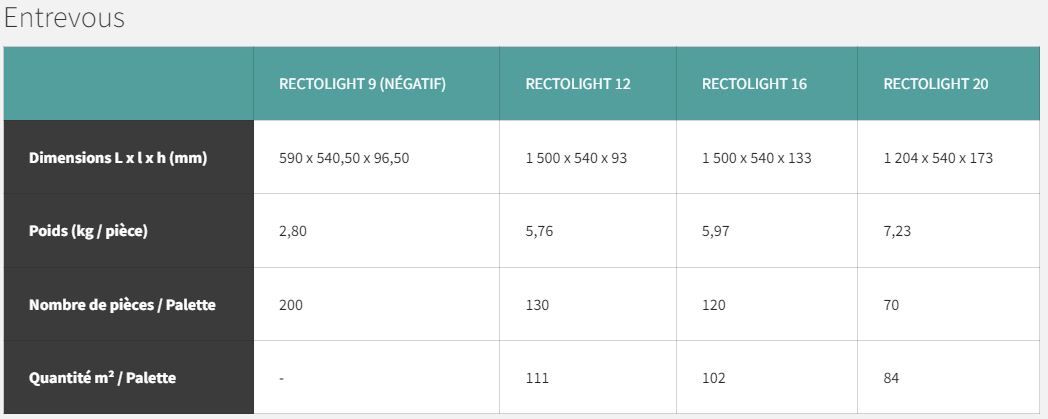This screenshot has height=419, width=1048.
Task: Click the 7,23 weight value
Action: [897, 231]
